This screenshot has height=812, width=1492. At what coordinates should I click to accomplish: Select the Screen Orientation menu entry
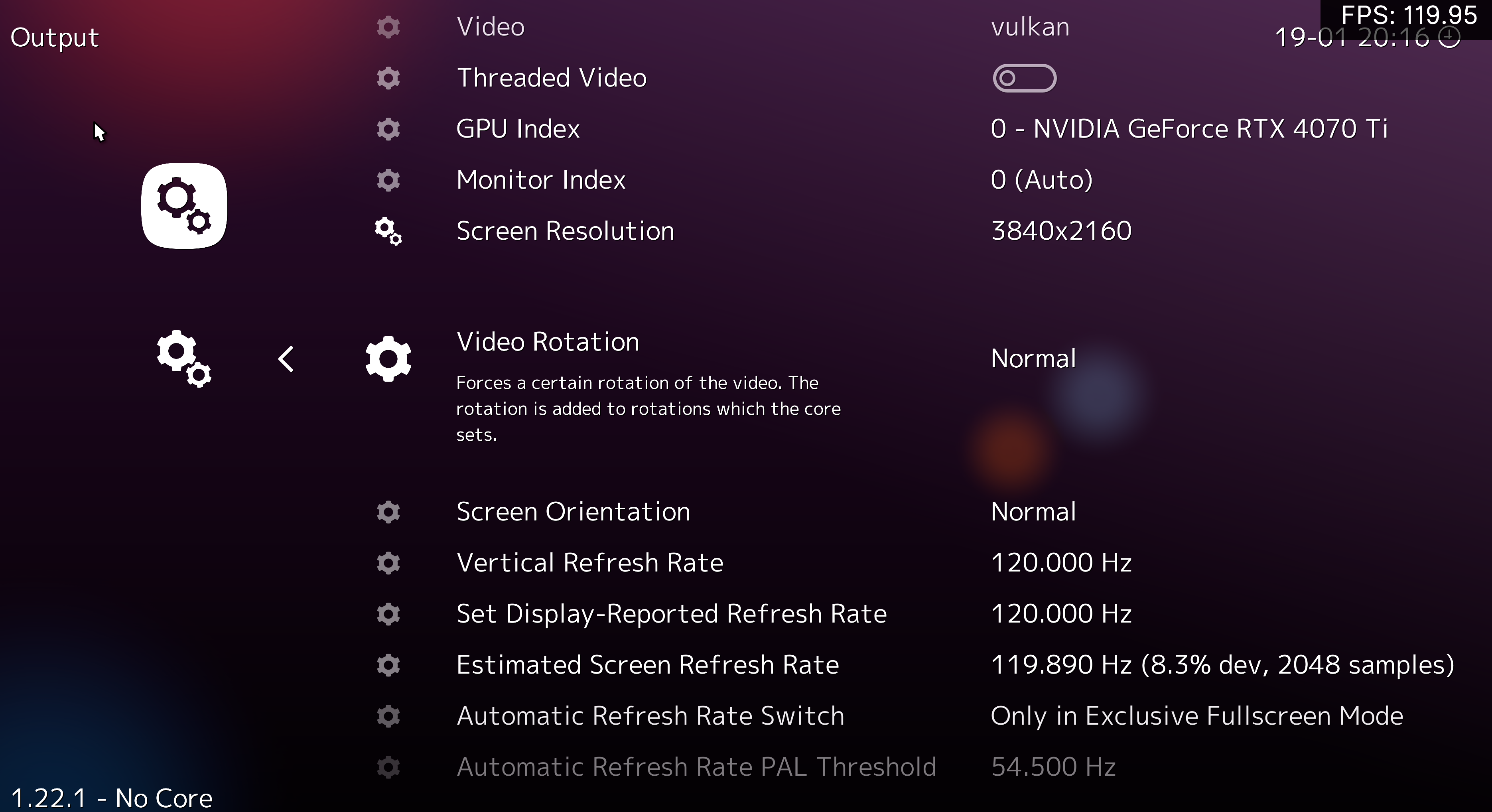point(573,511)
